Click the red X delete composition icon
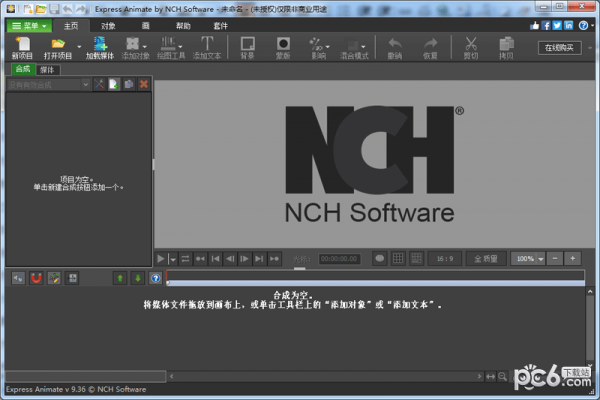The image size is (600, 400). 143,84
